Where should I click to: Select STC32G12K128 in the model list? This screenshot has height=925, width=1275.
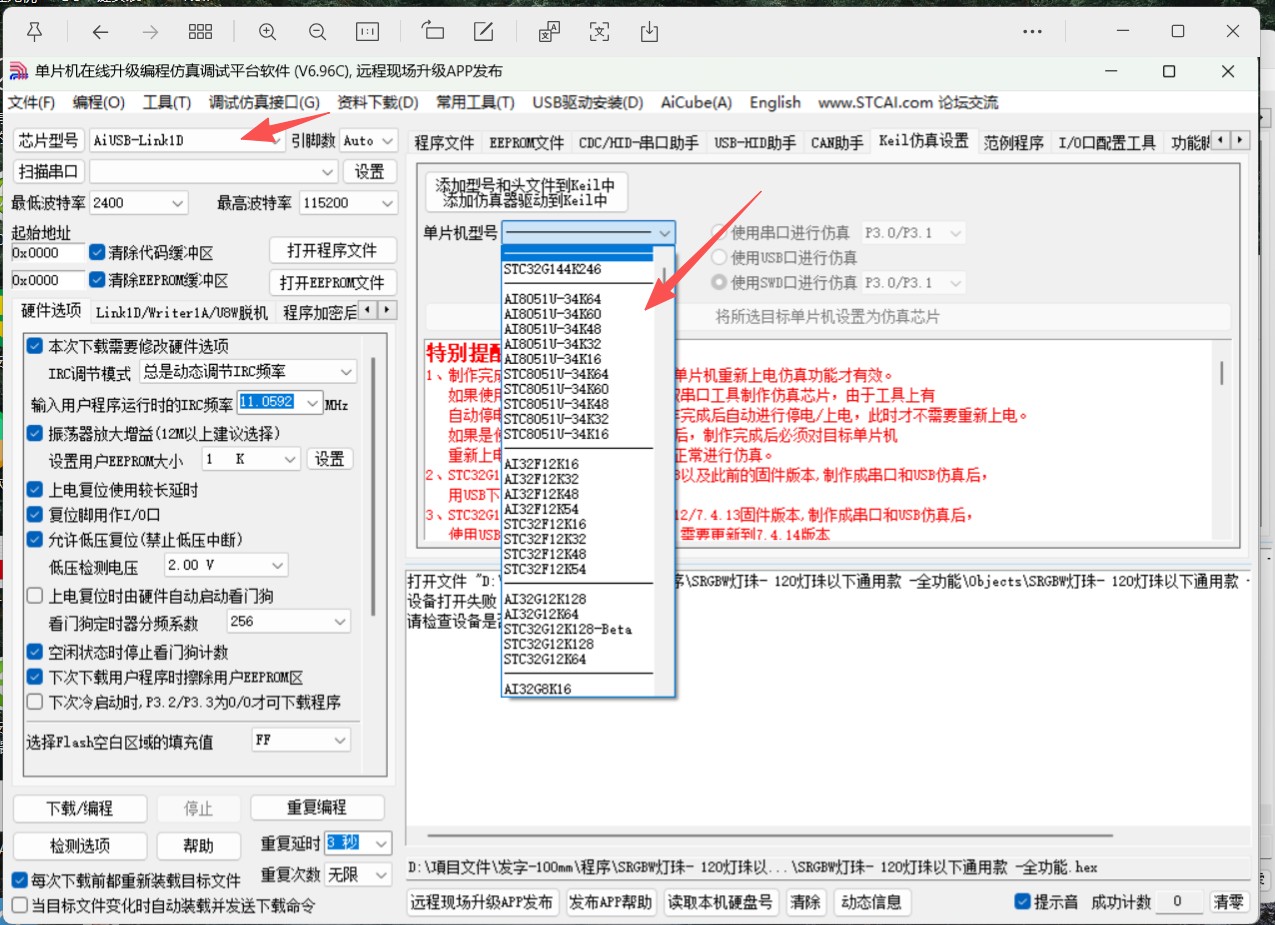[549, 645]
